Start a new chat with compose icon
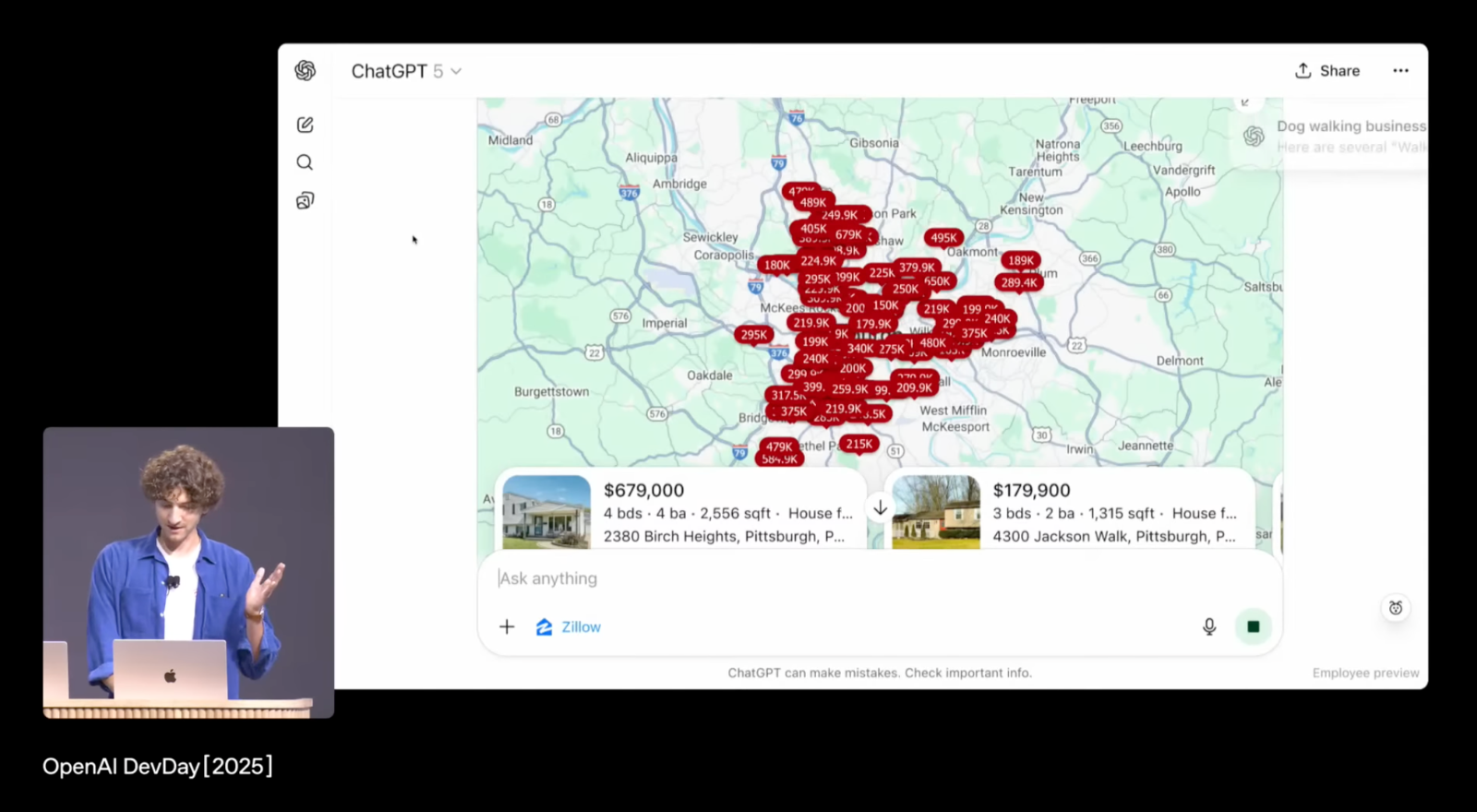Image resolution: width=1477 pixels, height=812 pixels. [305, 125]
